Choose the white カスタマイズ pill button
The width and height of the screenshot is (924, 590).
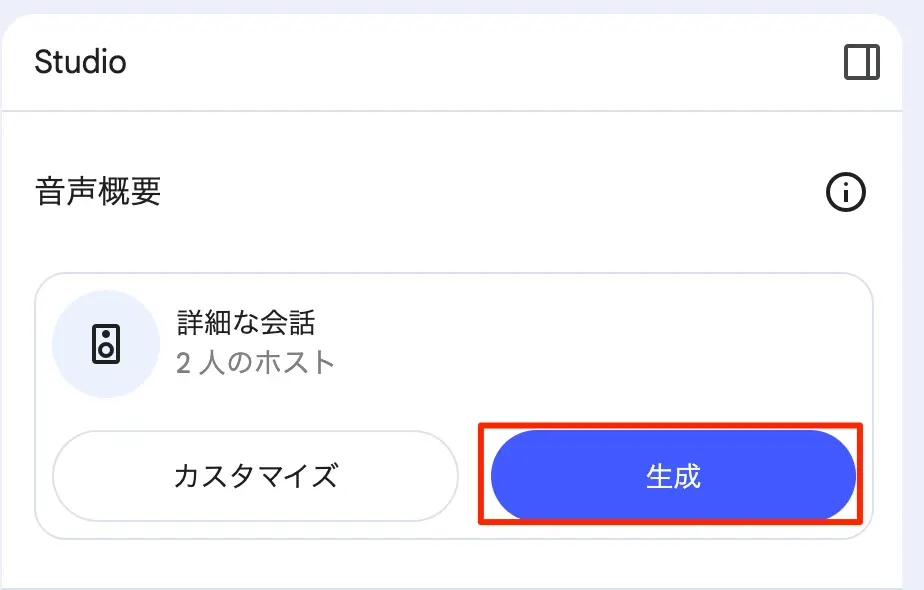[x=255, y=476]
